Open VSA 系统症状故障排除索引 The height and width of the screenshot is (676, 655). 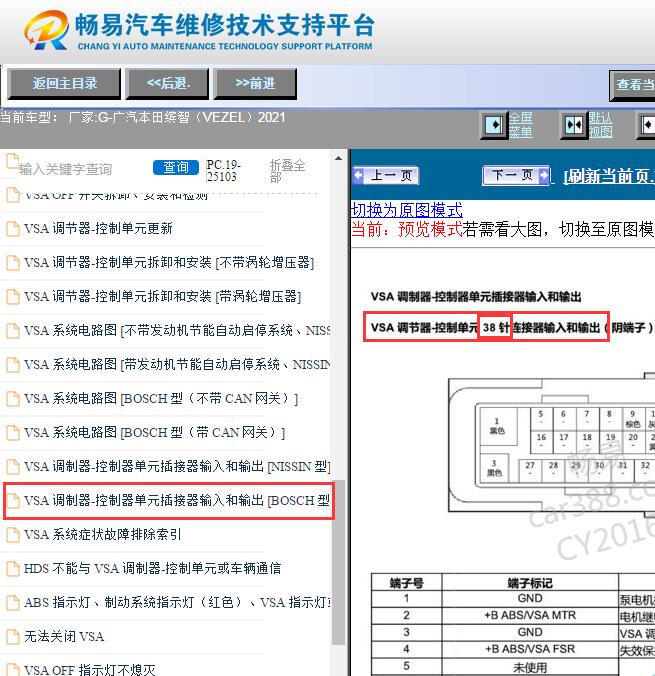point(103,535)
